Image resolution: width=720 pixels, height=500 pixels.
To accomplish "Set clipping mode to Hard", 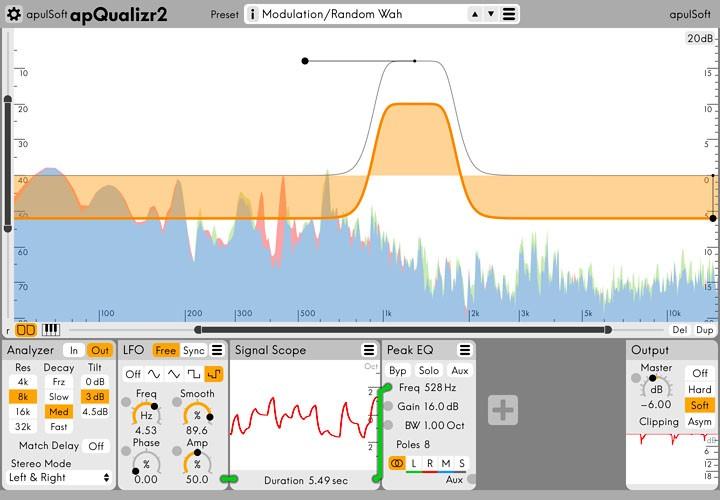I will 699,389.
